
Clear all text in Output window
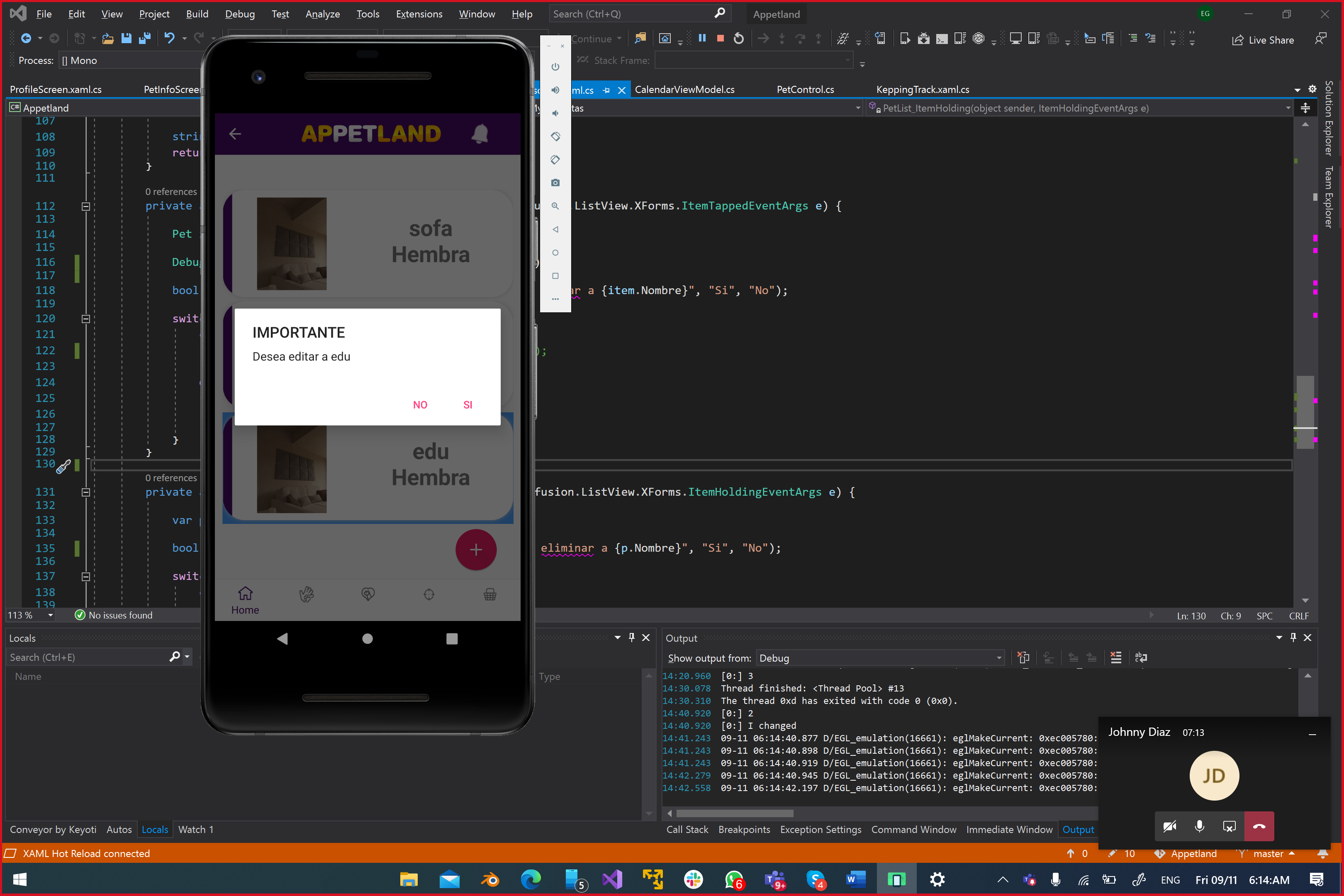[1115, 658]
